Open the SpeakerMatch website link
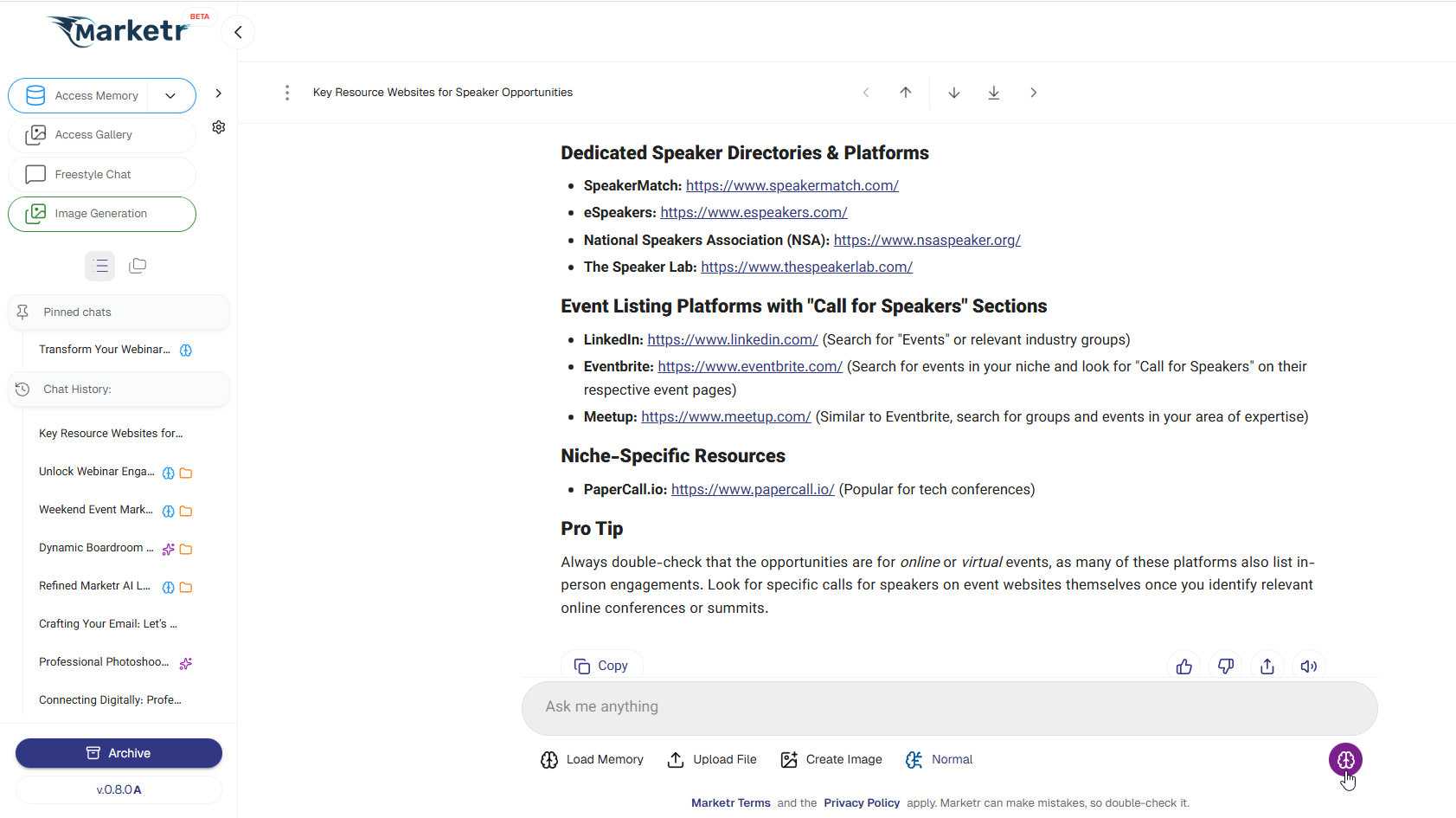The width and height of the screenshot is (1456, 818). pyautogui.click(x=792, y=185)
